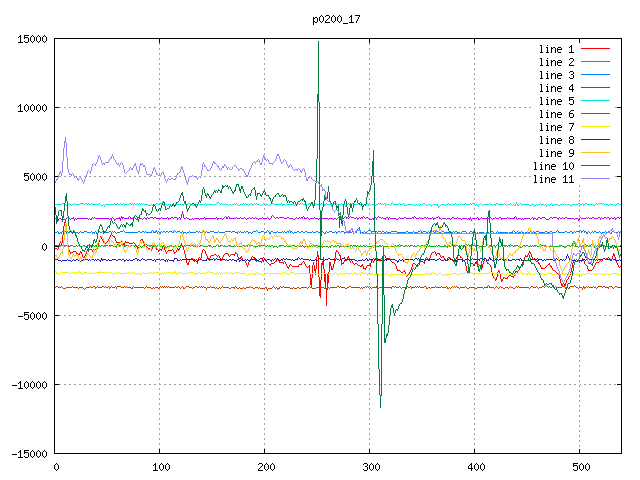Click the 500 x-axis tick label
640x480 pixels.
[580, 467]
